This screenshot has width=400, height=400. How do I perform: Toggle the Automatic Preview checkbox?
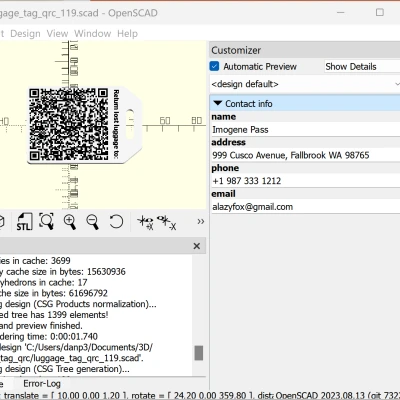214,66
